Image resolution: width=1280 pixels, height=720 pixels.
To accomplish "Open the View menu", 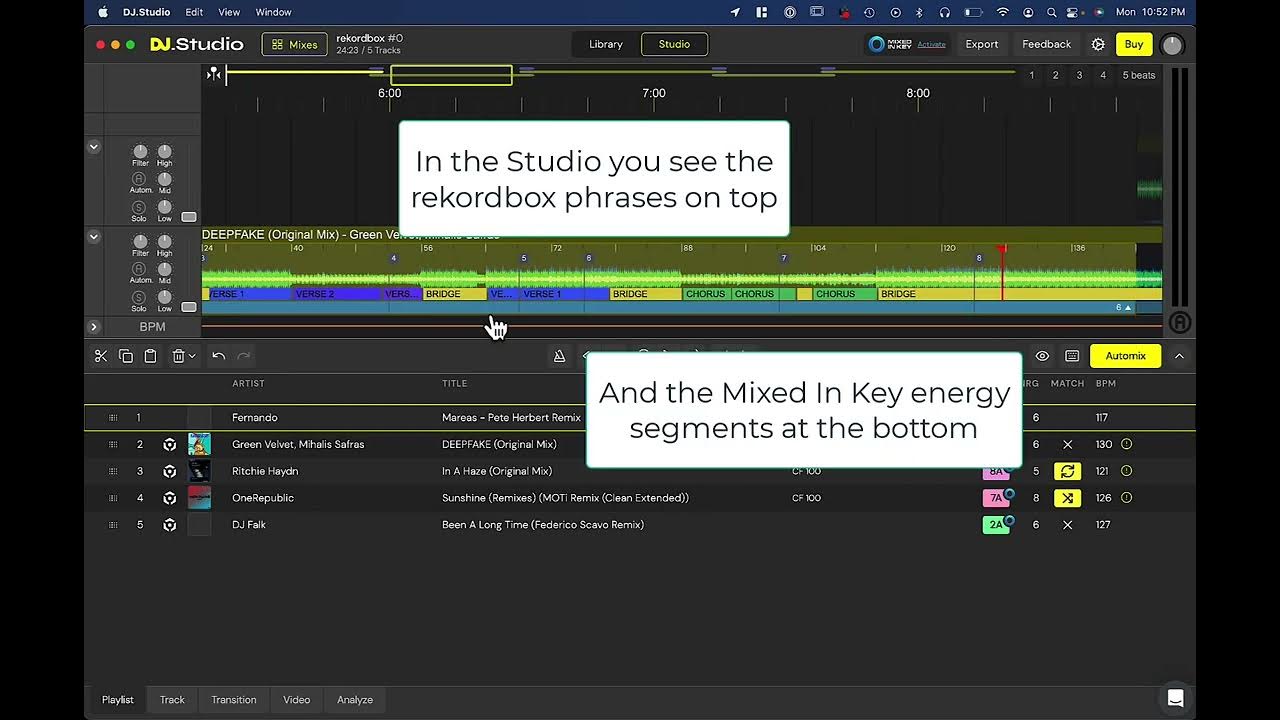I will (229, 12).
